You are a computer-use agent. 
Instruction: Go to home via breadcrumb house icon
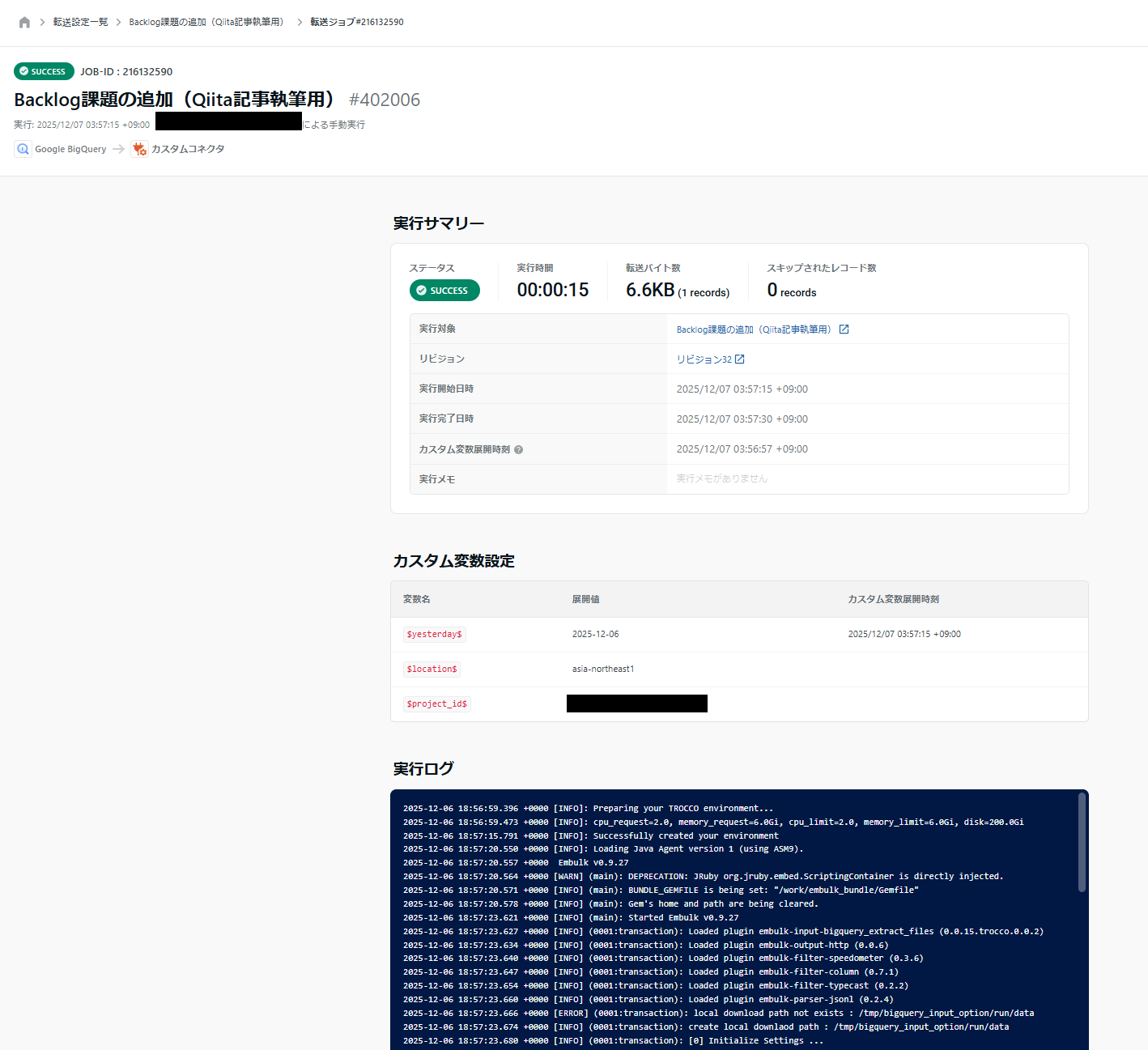coord(24,22)
